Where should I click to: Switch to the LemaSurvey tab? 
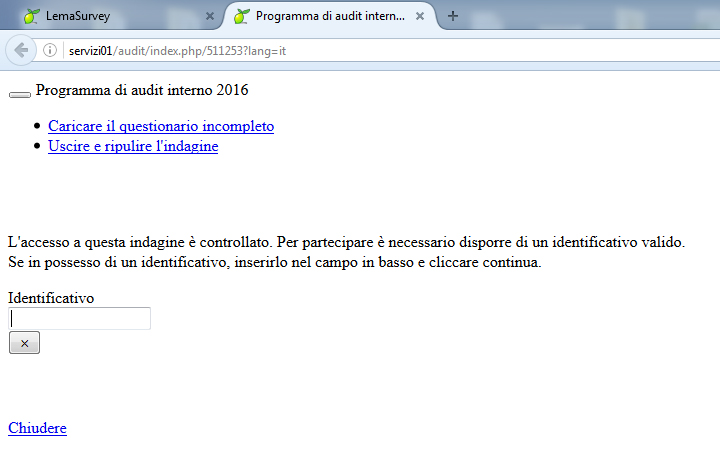coord(110,16)
